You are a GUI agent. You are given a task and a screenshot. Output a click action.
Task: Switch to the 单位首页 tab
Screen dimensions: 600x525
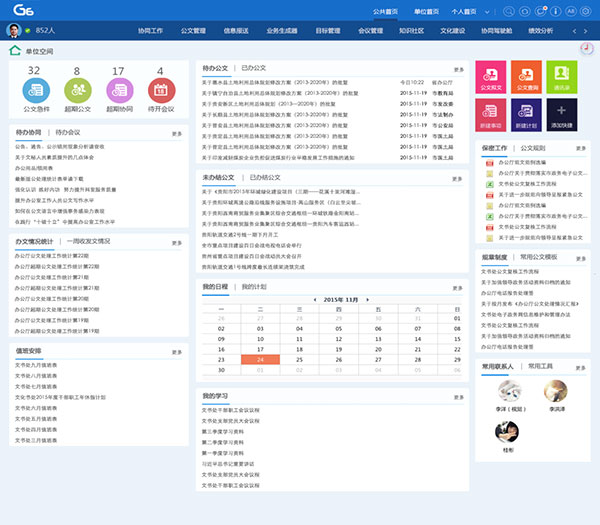(x=426, y=11)
